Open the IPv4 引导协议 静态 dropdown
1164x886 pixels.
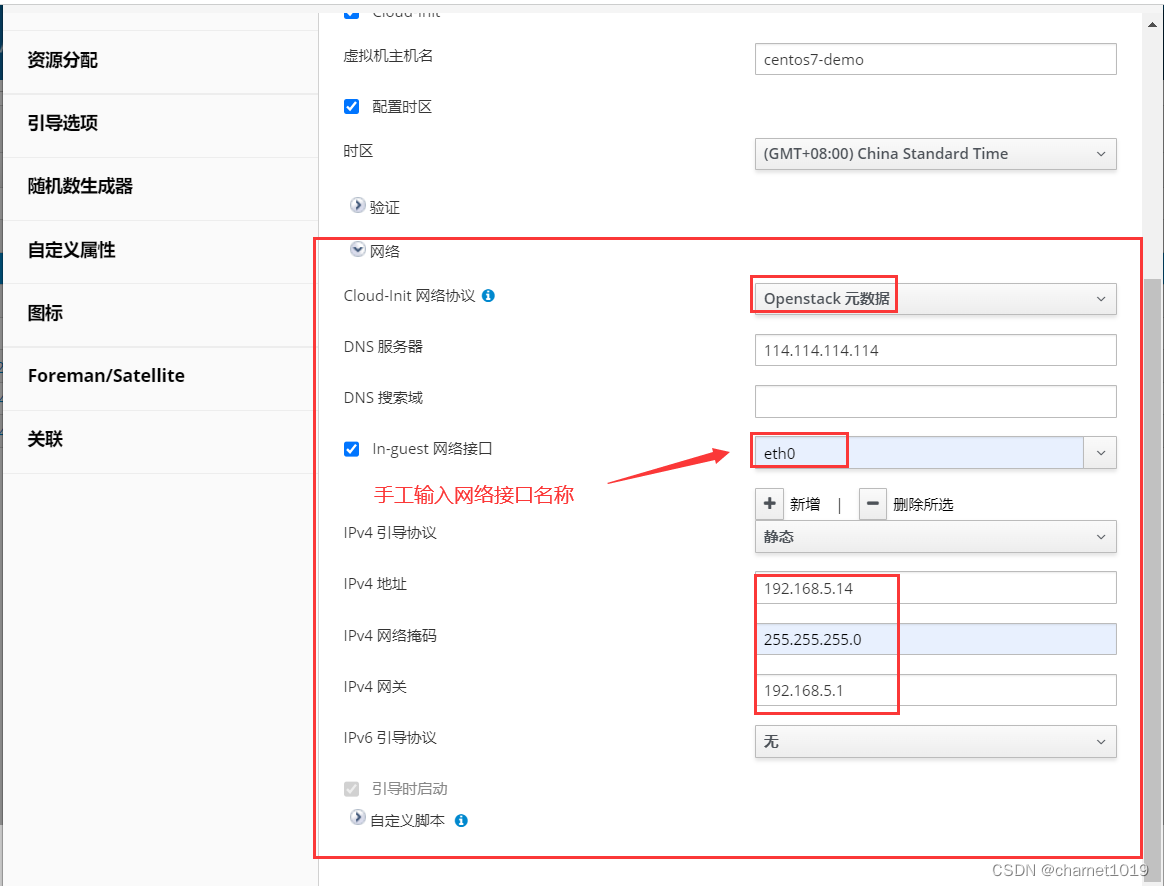coord(935,536)
